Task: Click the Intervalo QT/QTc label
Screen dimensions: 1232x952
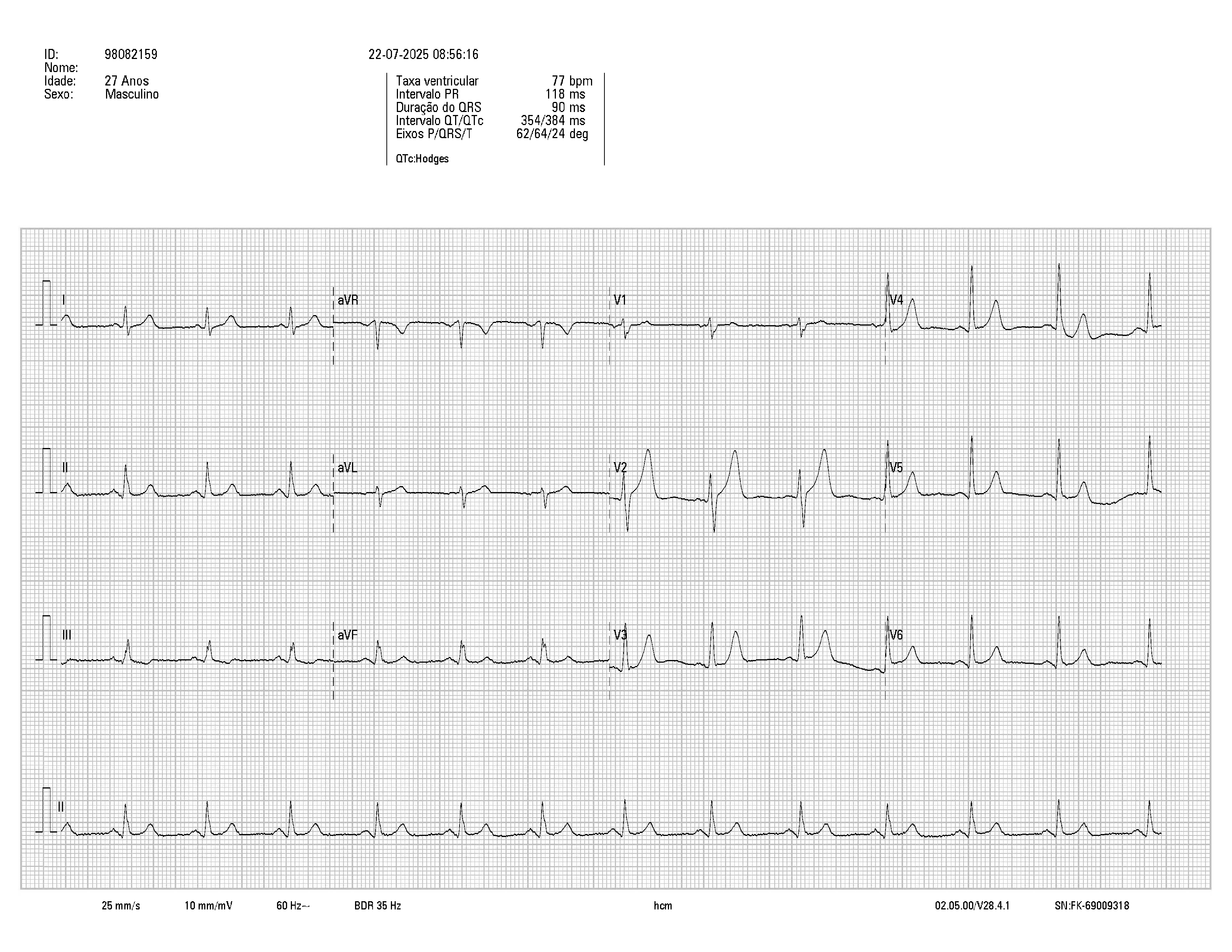Action: coord(439,121)
